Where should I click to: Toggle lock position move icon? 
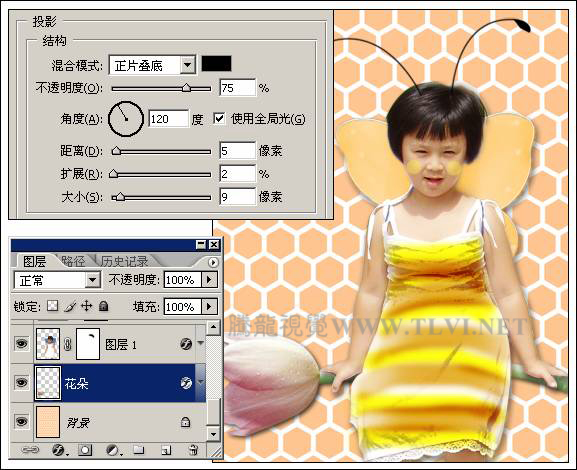click(86, 306)
